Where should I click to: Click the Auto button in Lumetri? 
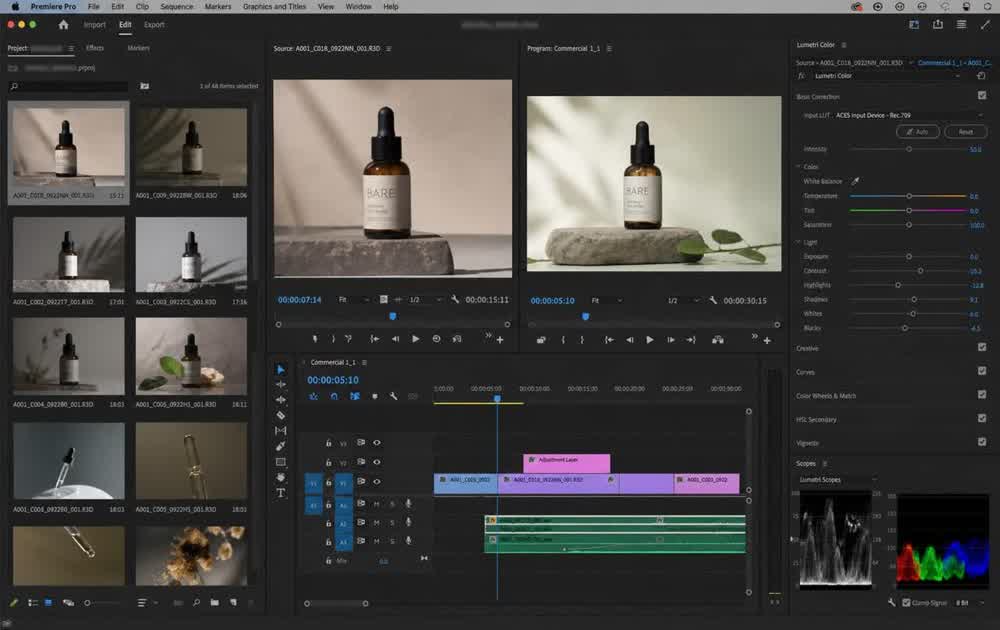918,132
